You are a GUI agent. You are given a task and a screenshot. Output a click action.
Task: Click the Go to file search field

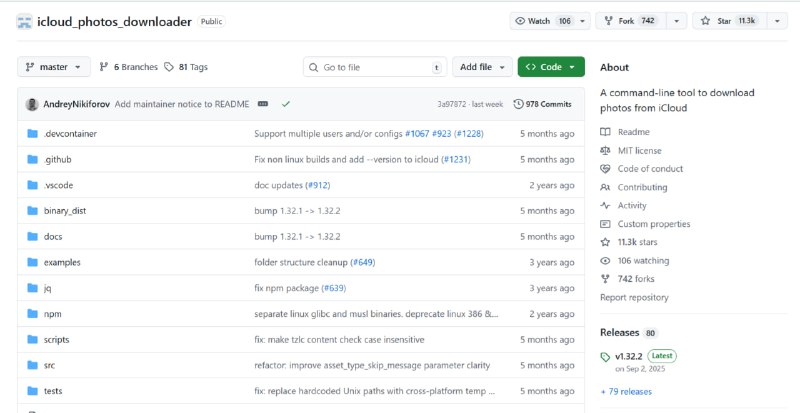point(375,67)
